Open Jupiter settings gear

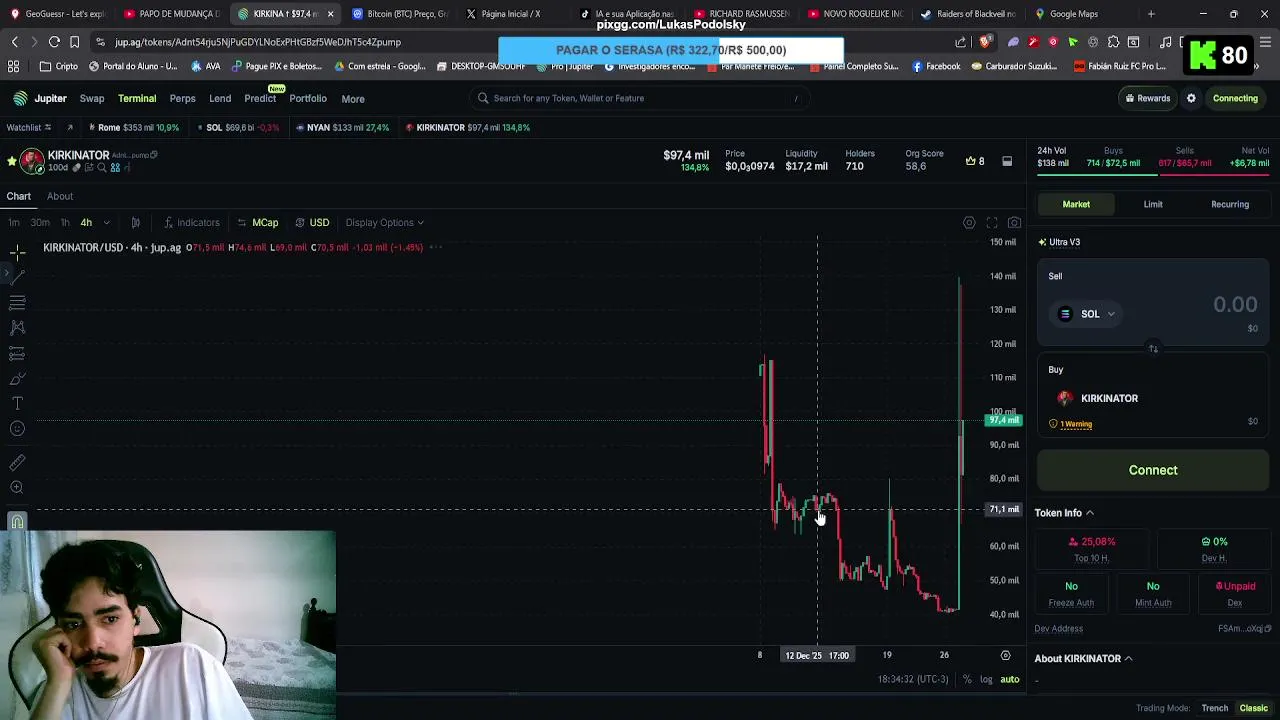click(1191, 98)
